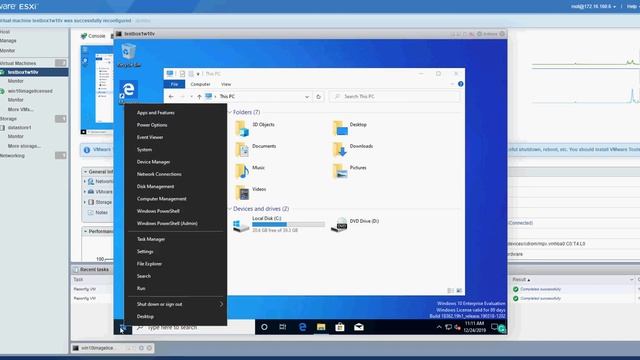
Task: Select the Videos folder
Action: pyautogui.click(x=251, y=193)
